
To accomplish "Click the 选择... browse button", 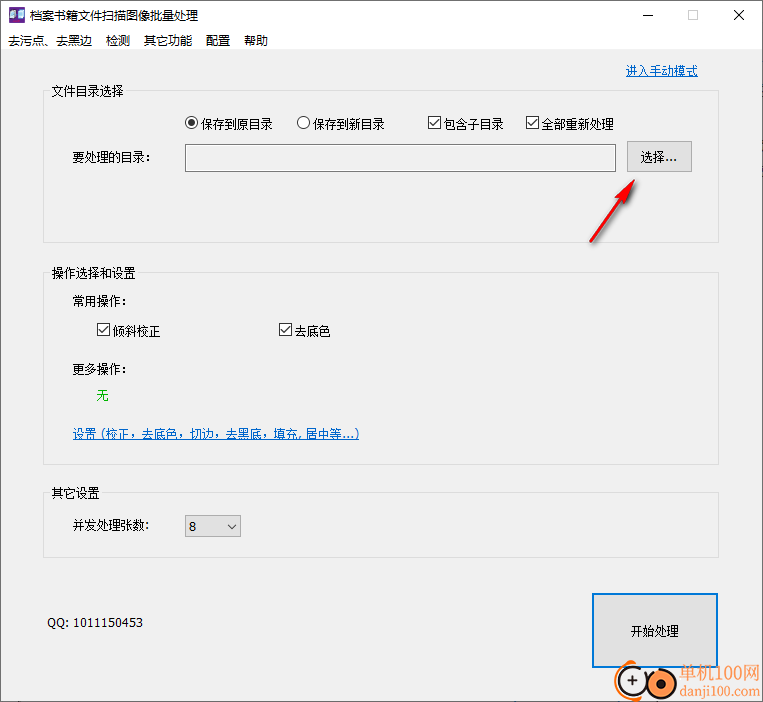I will (659, 157).
